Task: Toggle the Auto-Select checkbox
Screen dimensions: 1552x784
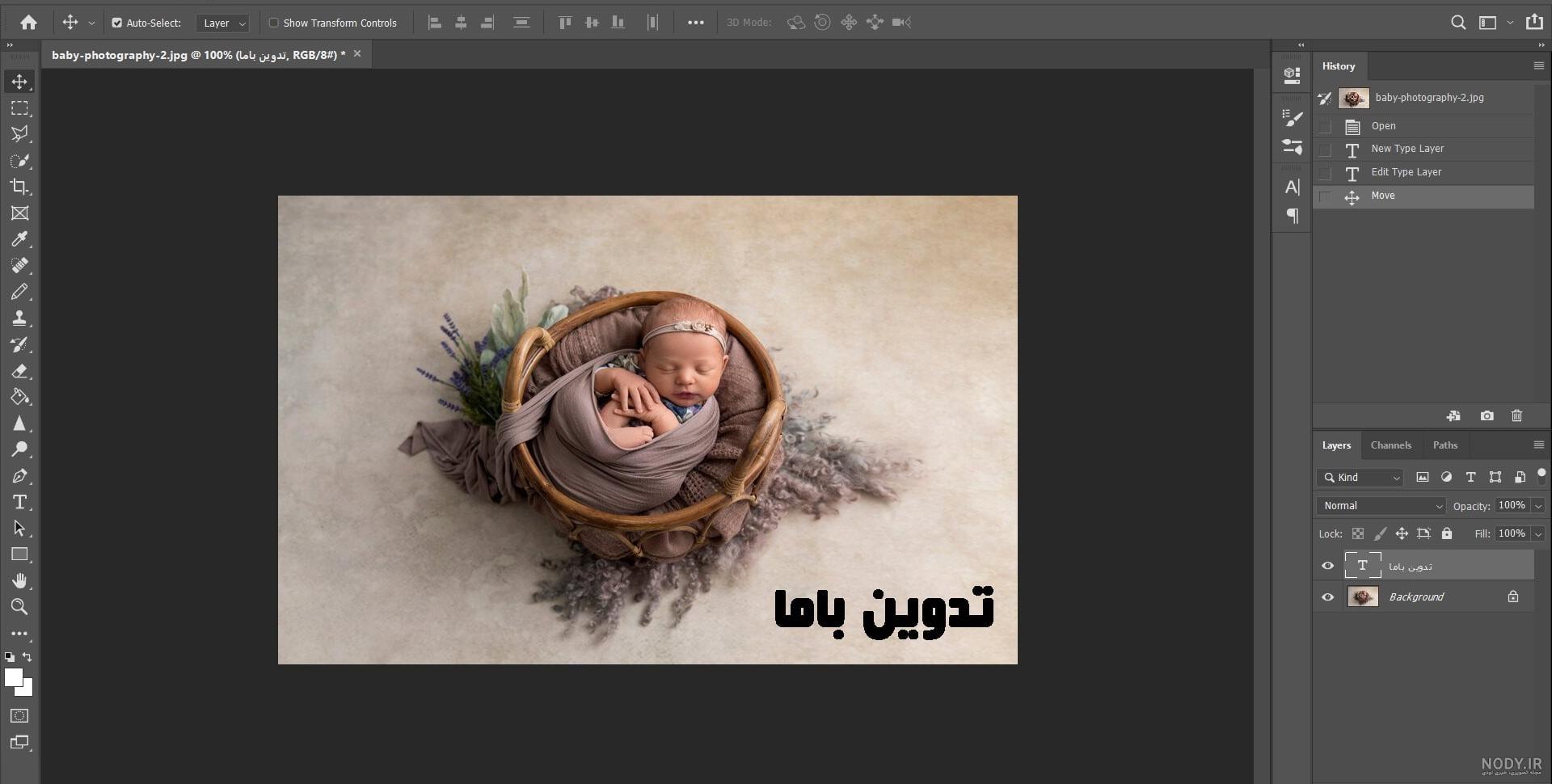Action: [x=117, y=23]
